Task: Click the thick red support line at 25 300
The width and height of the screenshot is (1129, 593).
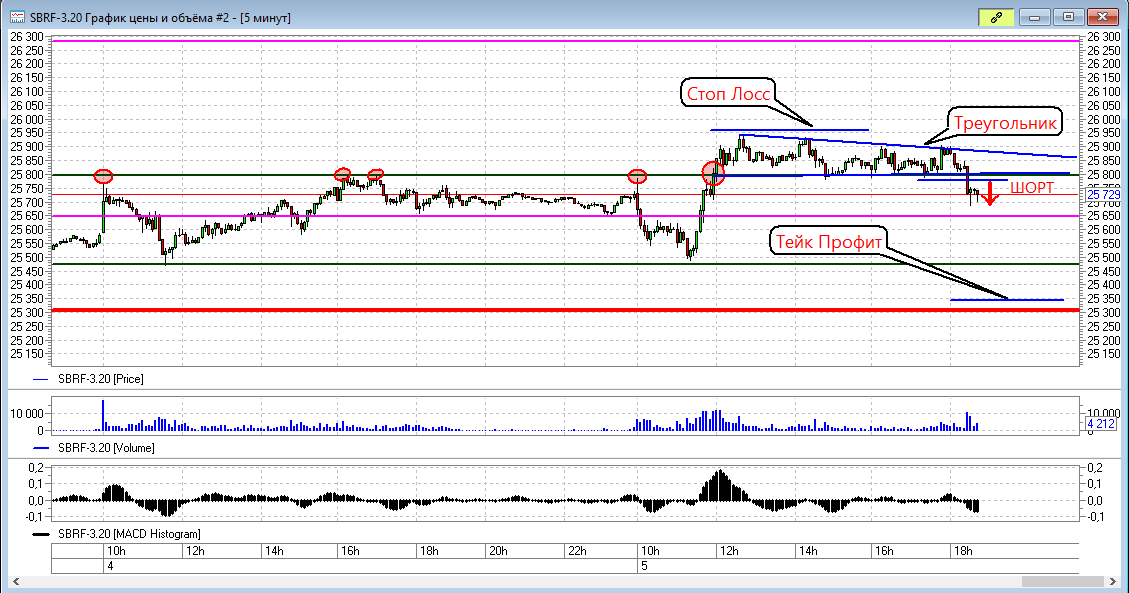Action: pyautogui.click(x=565, y=310)
